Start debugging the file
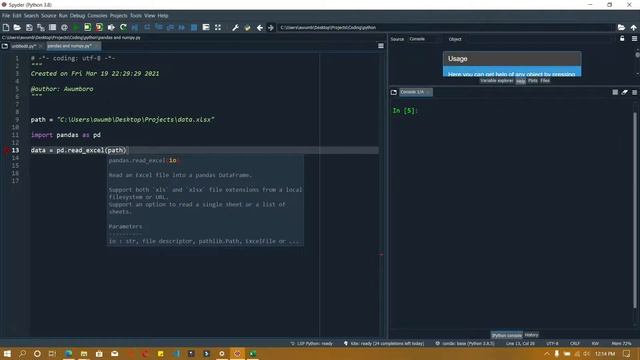The image size is (640, 360). click(x=135, y=27)
